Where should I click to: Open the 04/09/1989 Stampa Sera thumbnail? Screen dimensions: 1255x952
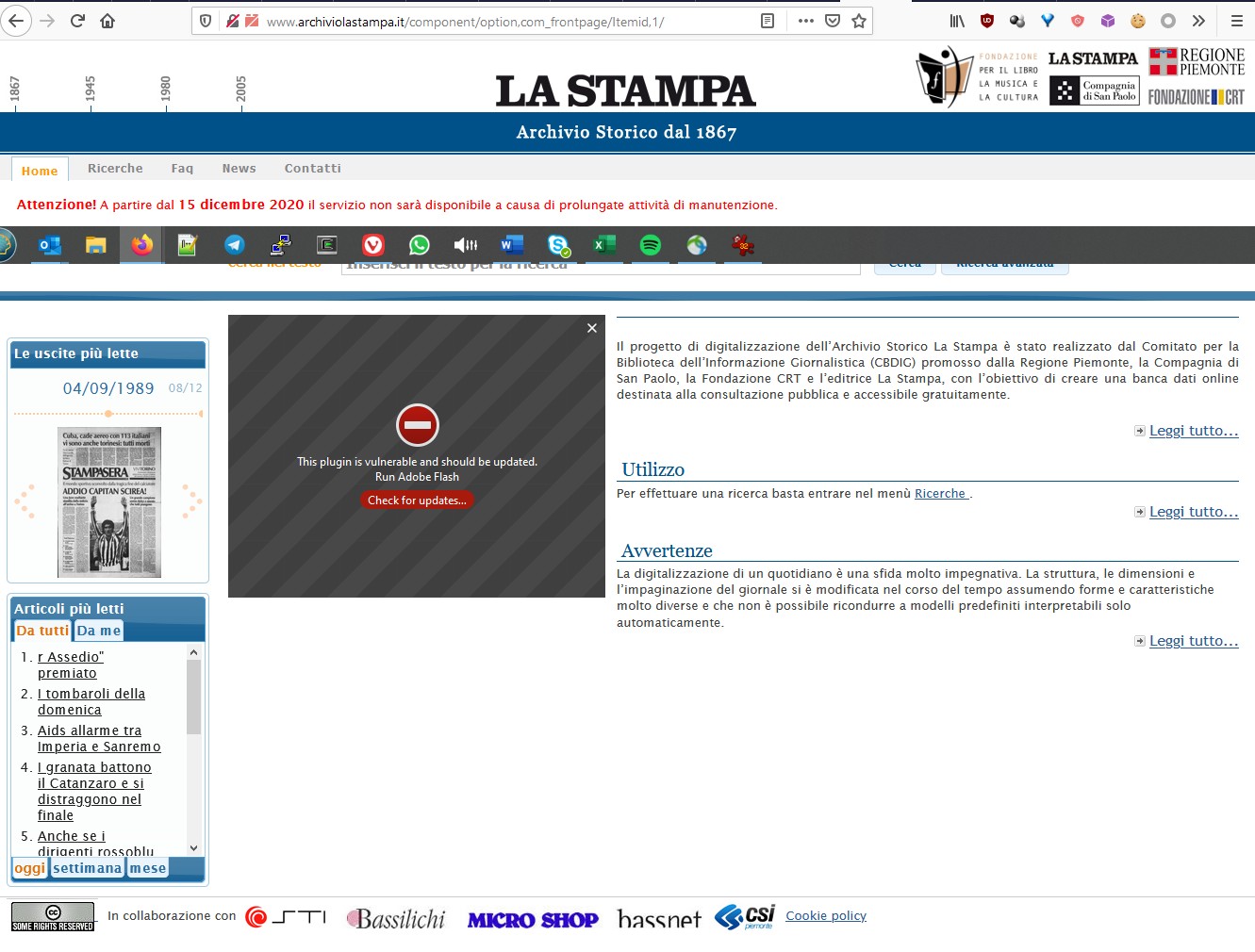click(x=109, y=502)
